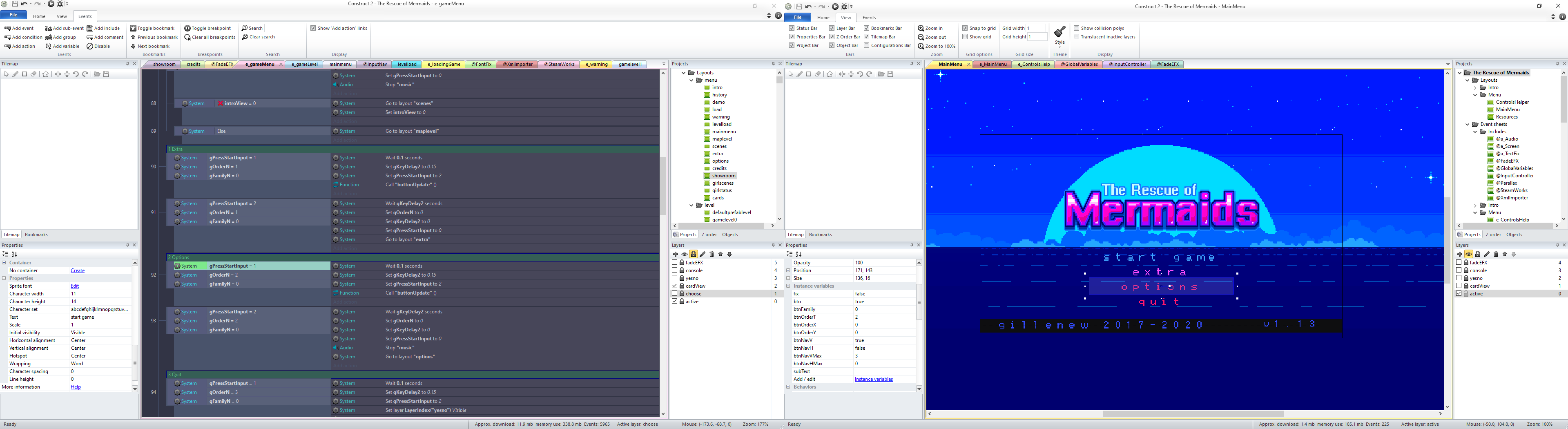Expand the Position property row
1568x429 pixels.
tap(788, 271)
